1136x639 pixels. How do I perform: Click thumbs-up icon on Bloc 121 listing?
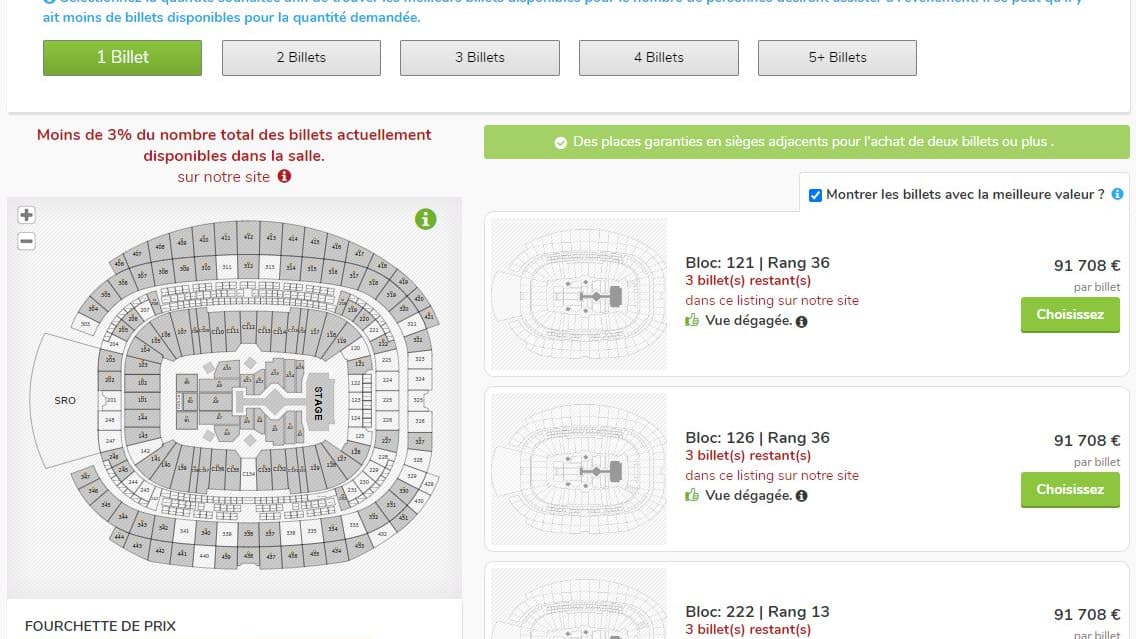pos(692,321)
